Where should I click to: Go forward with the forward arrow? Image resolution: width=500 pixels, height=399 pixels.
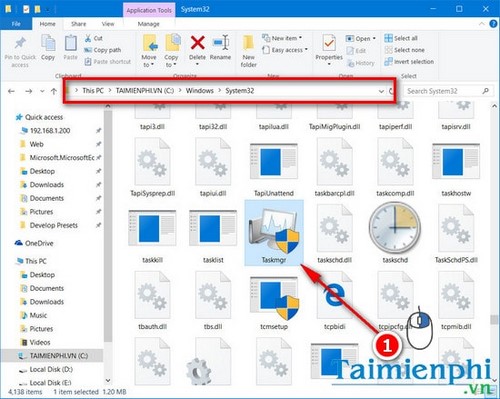(x=29, y=91)
